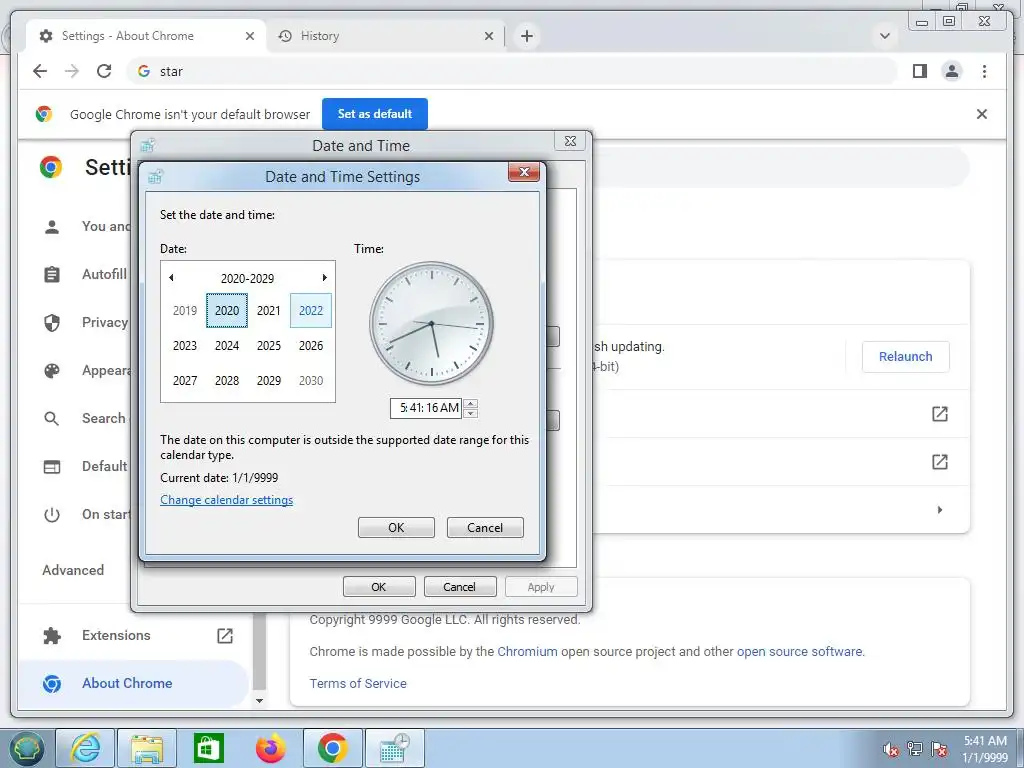The height and width of the screenshot is (768, 1024).
Task: Click the Relaunch button
Action: [x=905, y=357]
